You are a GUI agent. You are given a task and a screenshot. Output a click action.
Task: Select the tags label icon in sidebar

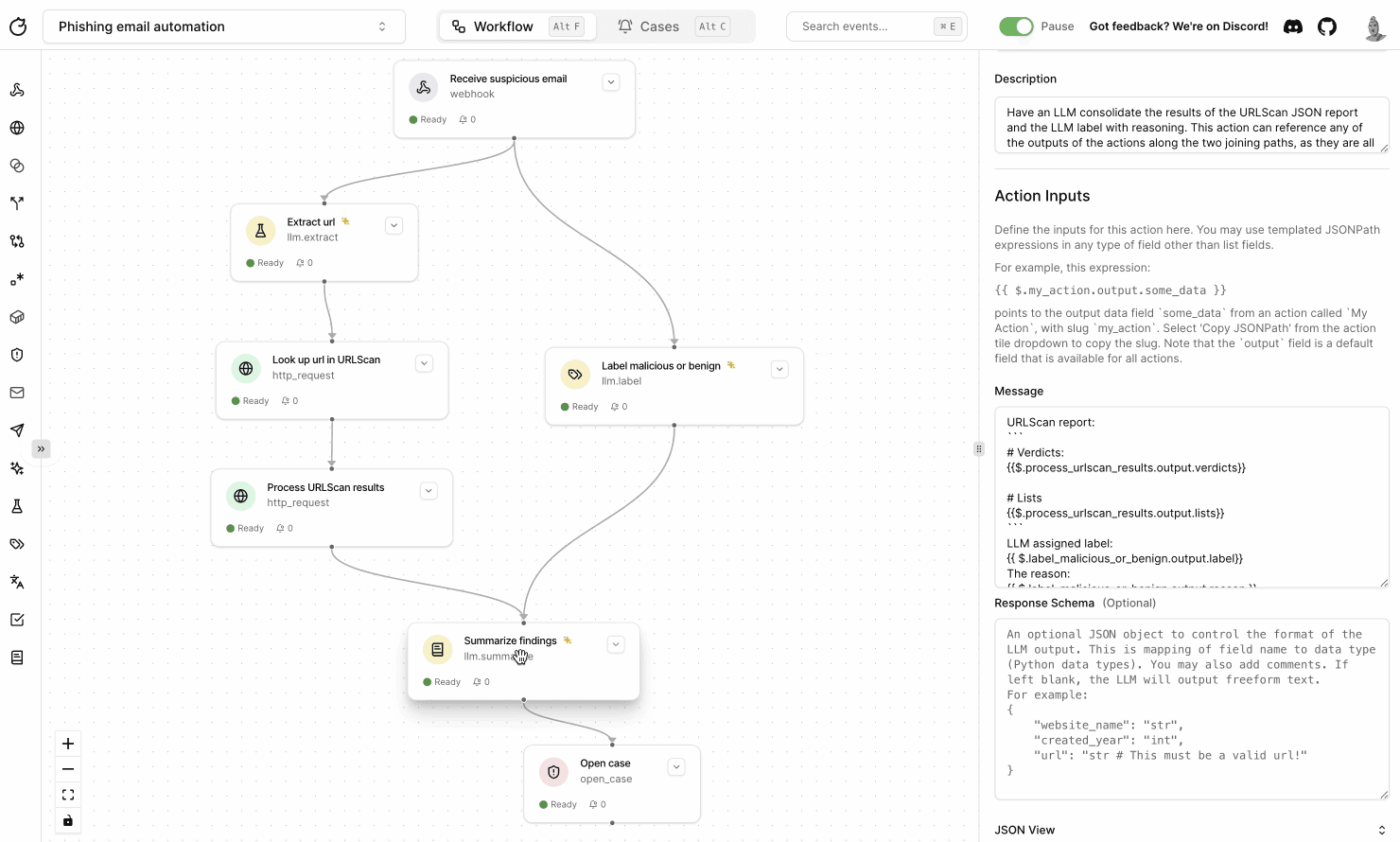click(17, 544)
